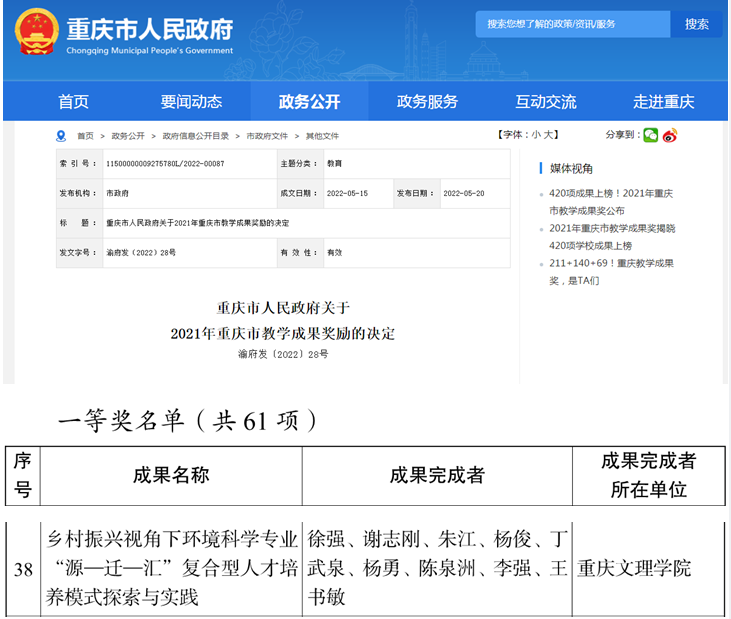This screenshot has height=619, width=731.
Task: Share to WeChat icon
Action: click(x=651, y=135)
